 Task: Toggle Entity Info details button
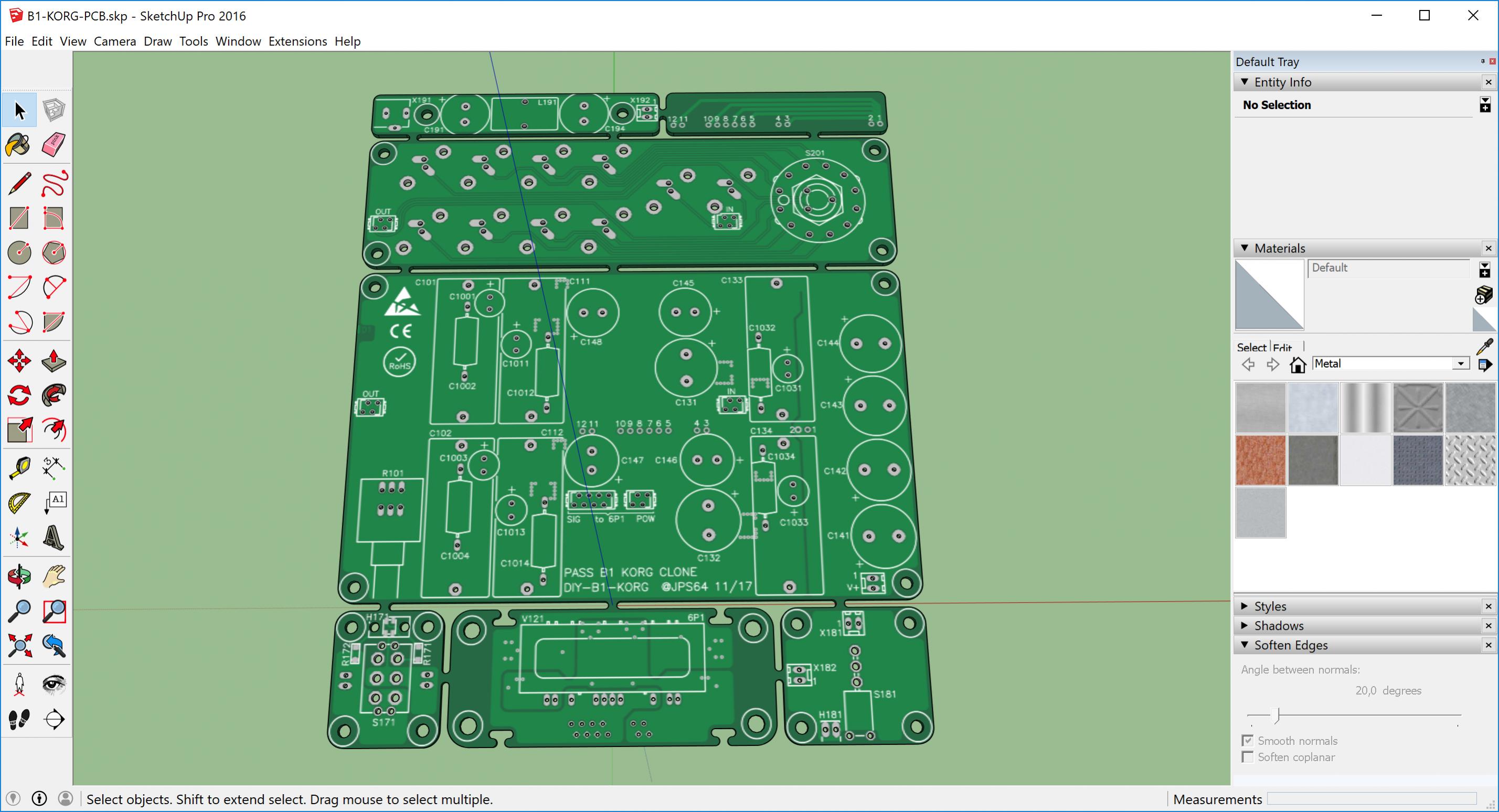(x=1485, y=105)
